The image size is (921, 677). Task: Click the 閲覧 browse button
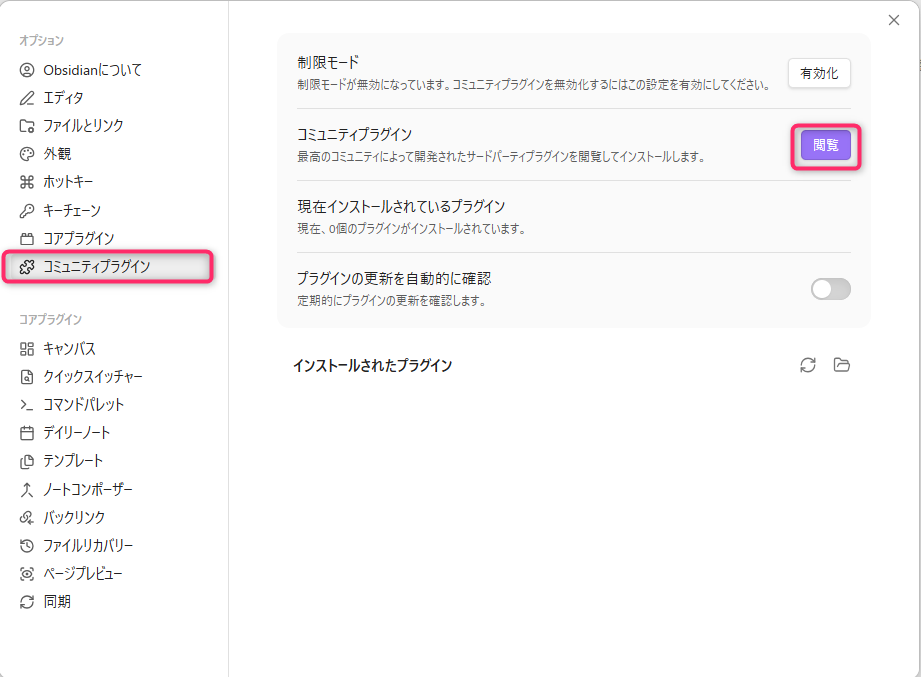(825, 145)
